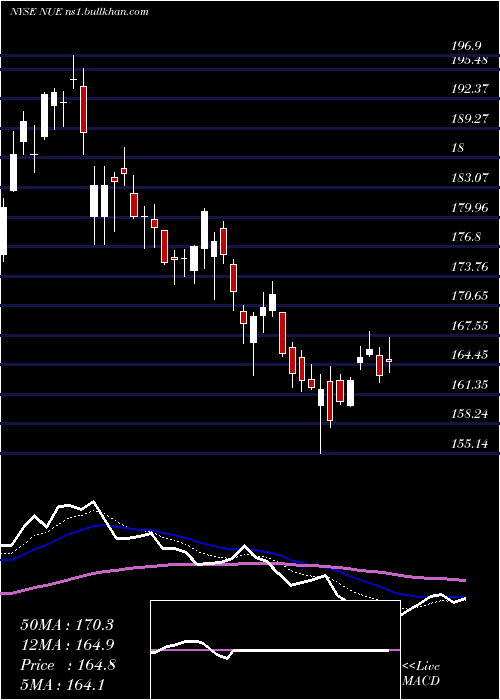The width and height of the screenshot is (500, 700).
Task: Click the 189.27 price level label
Action: (470, 120)
